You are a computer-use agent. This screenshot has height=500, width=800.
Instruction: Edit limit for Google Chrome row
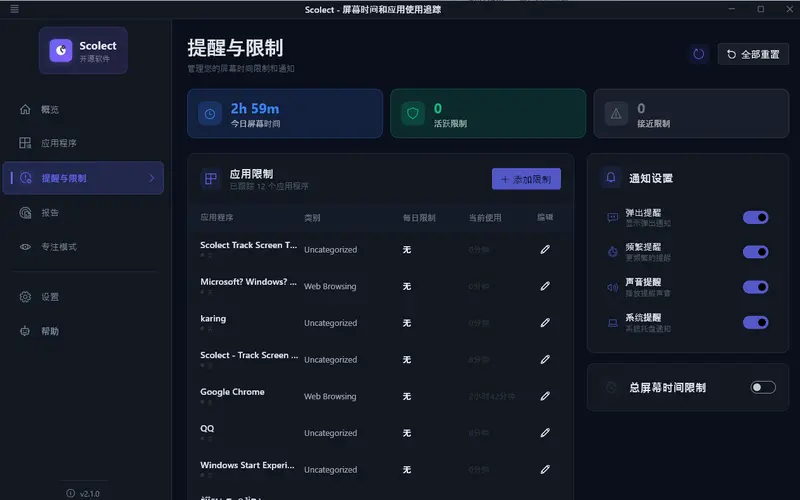pos(545,396)
